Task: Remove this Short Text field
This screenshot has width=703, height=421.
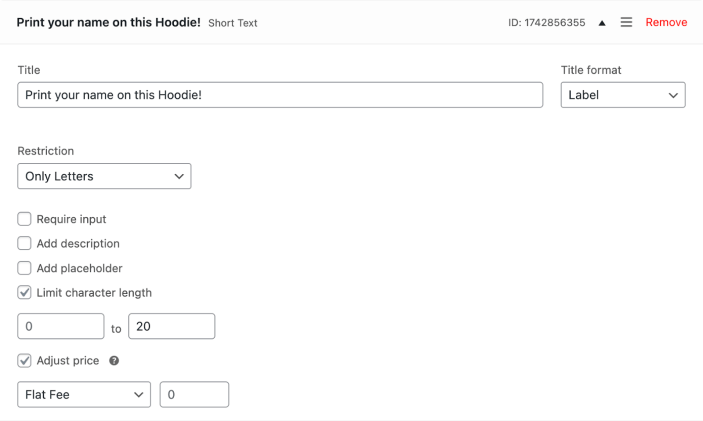Action: 666,22
